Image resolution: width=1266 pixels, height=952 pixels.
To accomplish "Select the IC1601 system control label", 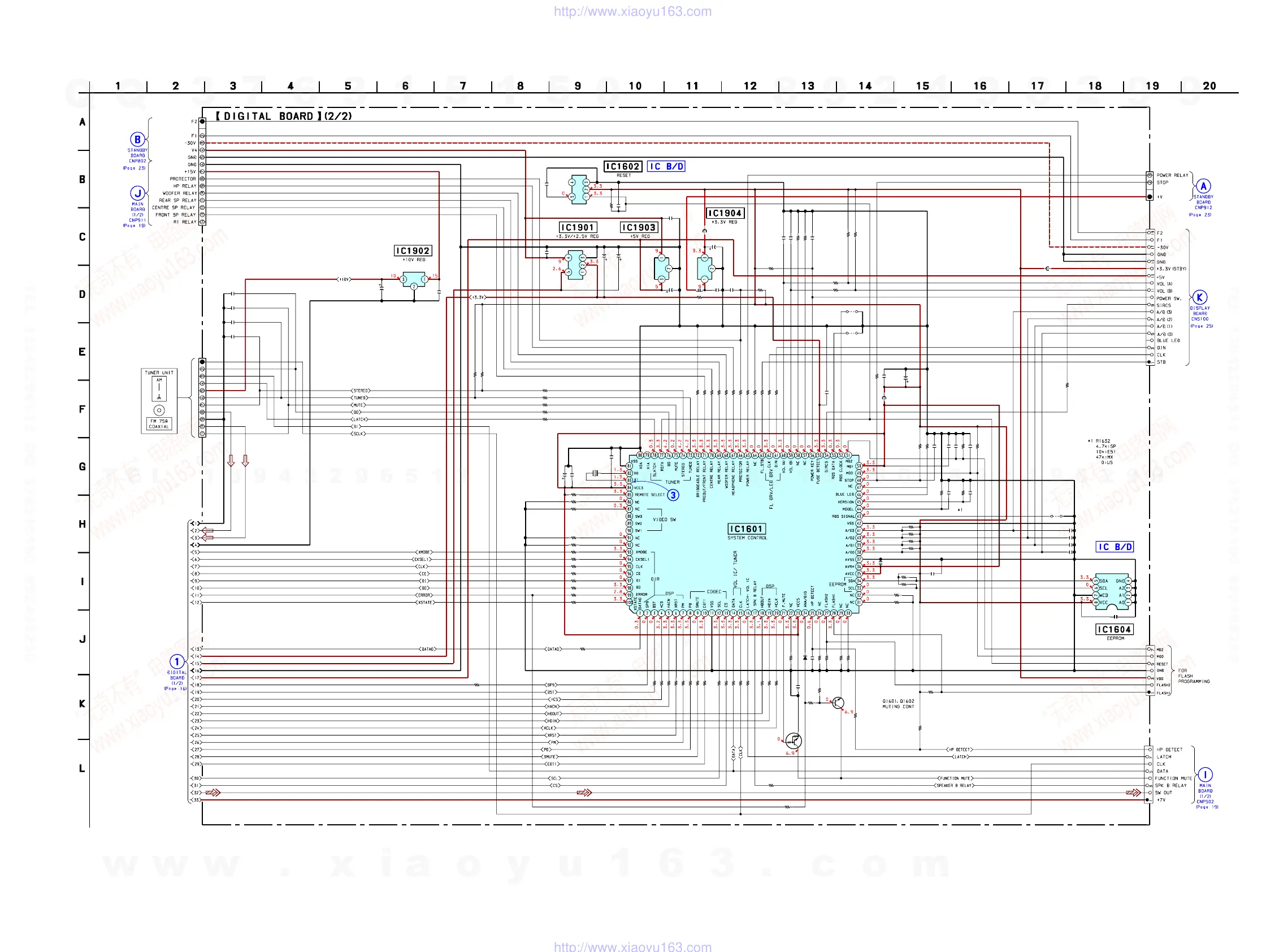I will pyautogui.click(x=747, y=529).
